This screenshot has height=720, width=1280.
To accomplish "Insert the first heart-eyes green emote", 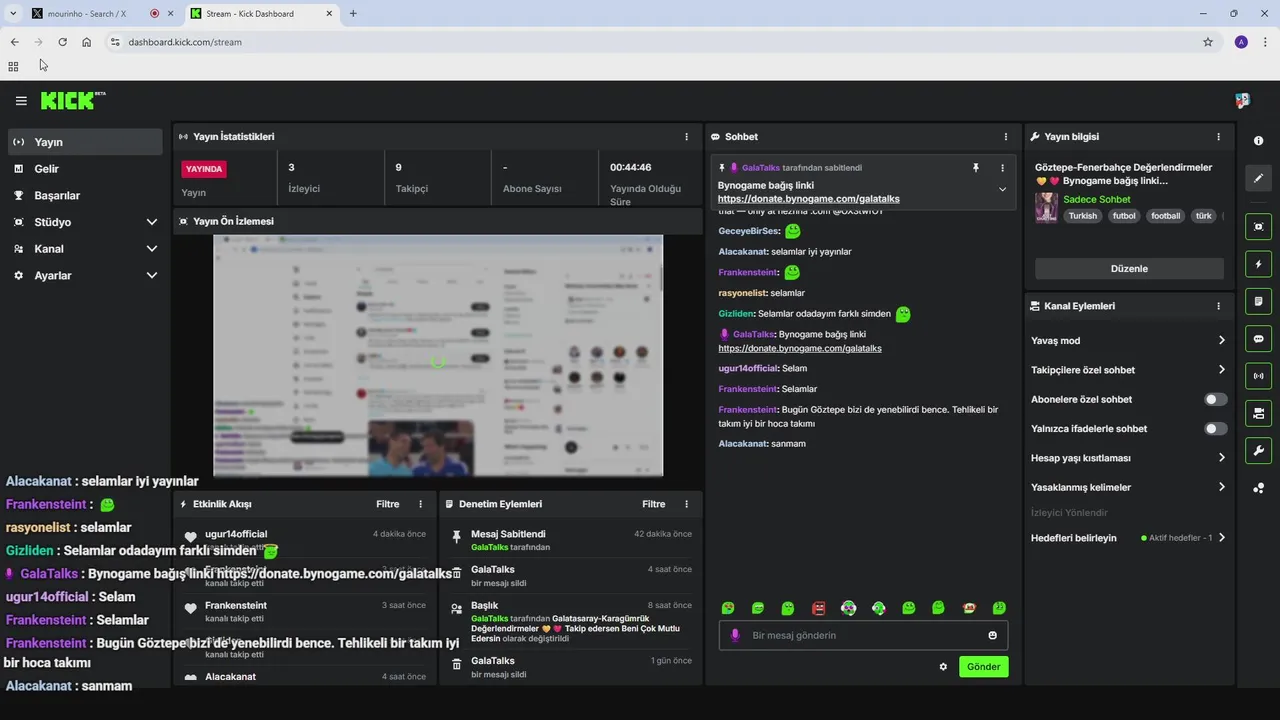I will click(x=728, y=608).
